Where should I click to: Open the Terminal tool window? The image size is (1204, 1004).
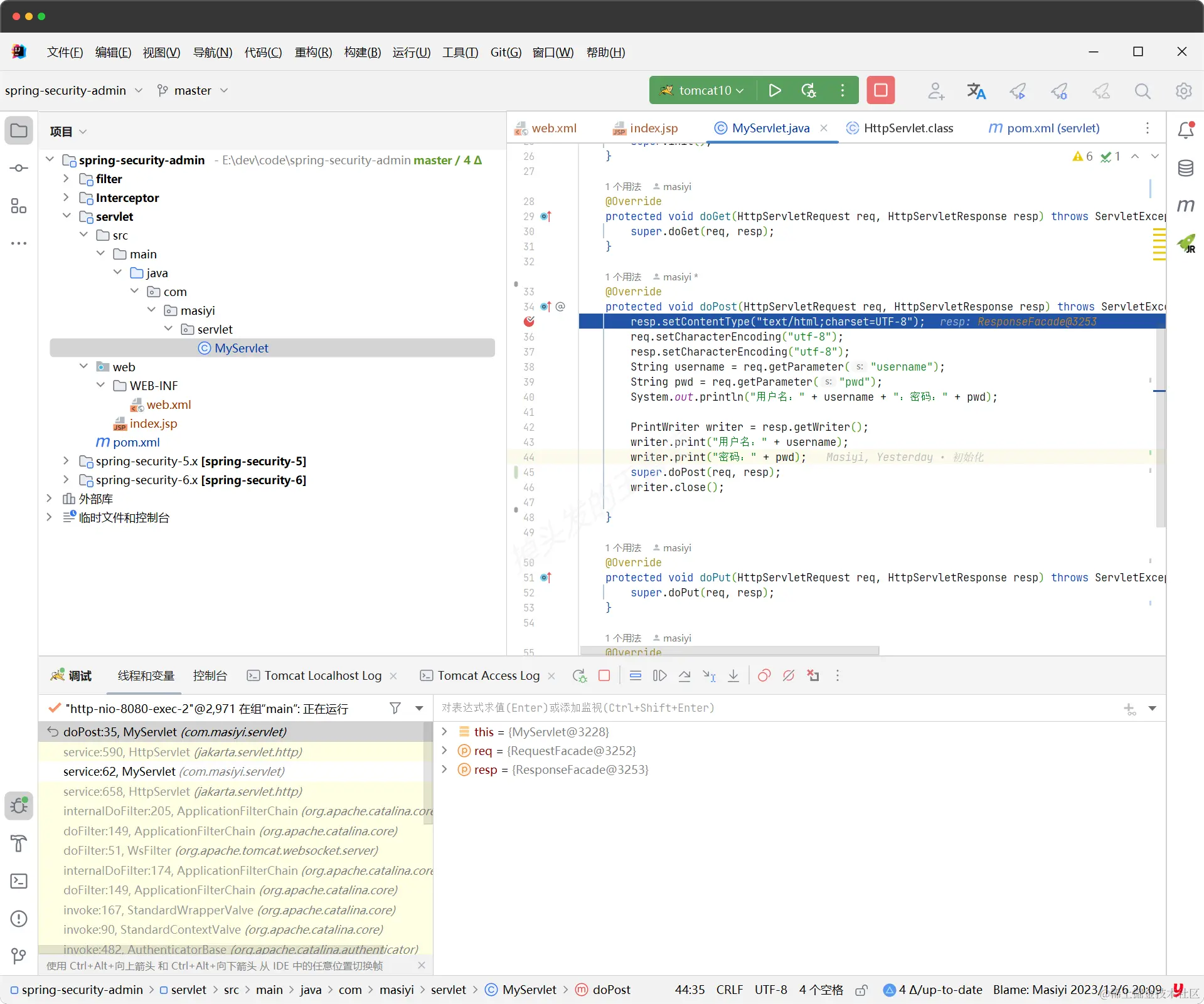[19, 881]
